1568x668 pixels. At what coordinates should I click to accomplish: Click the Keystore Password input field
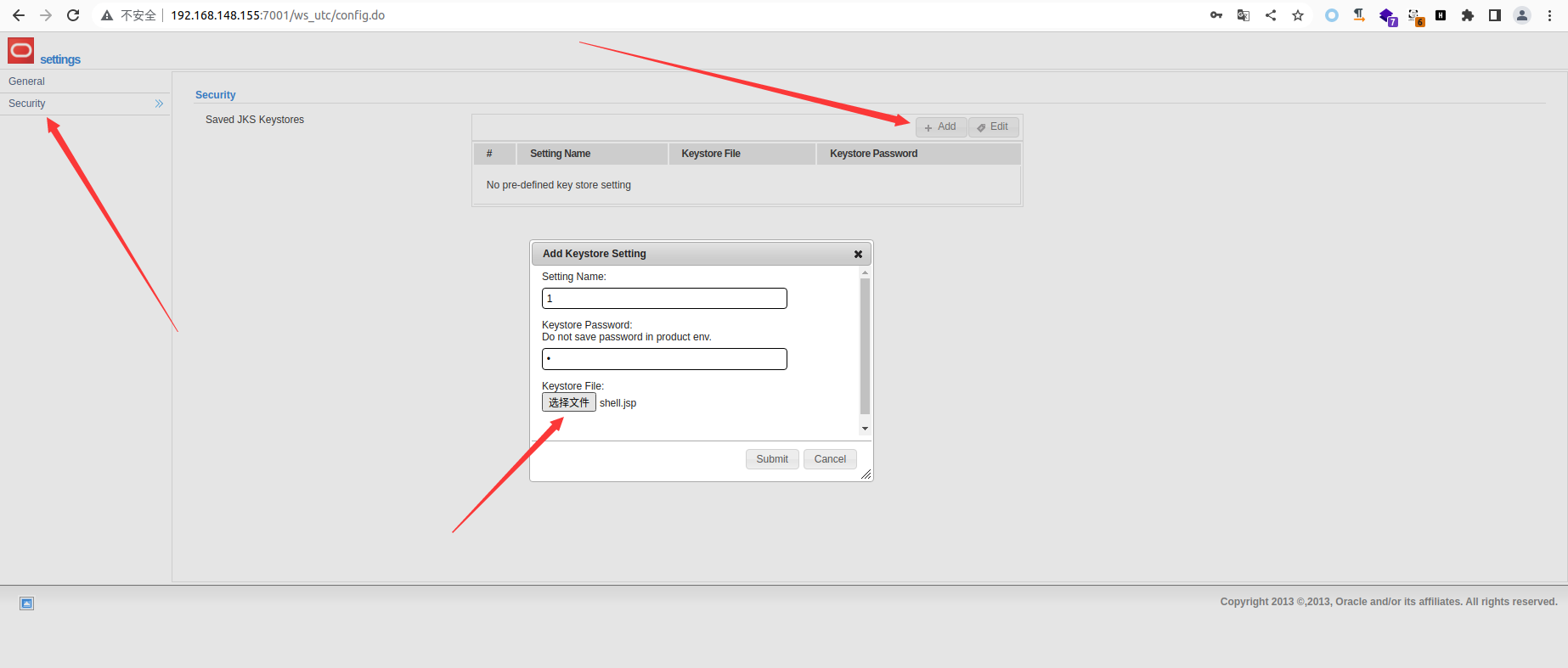click(x=664, y=359)
